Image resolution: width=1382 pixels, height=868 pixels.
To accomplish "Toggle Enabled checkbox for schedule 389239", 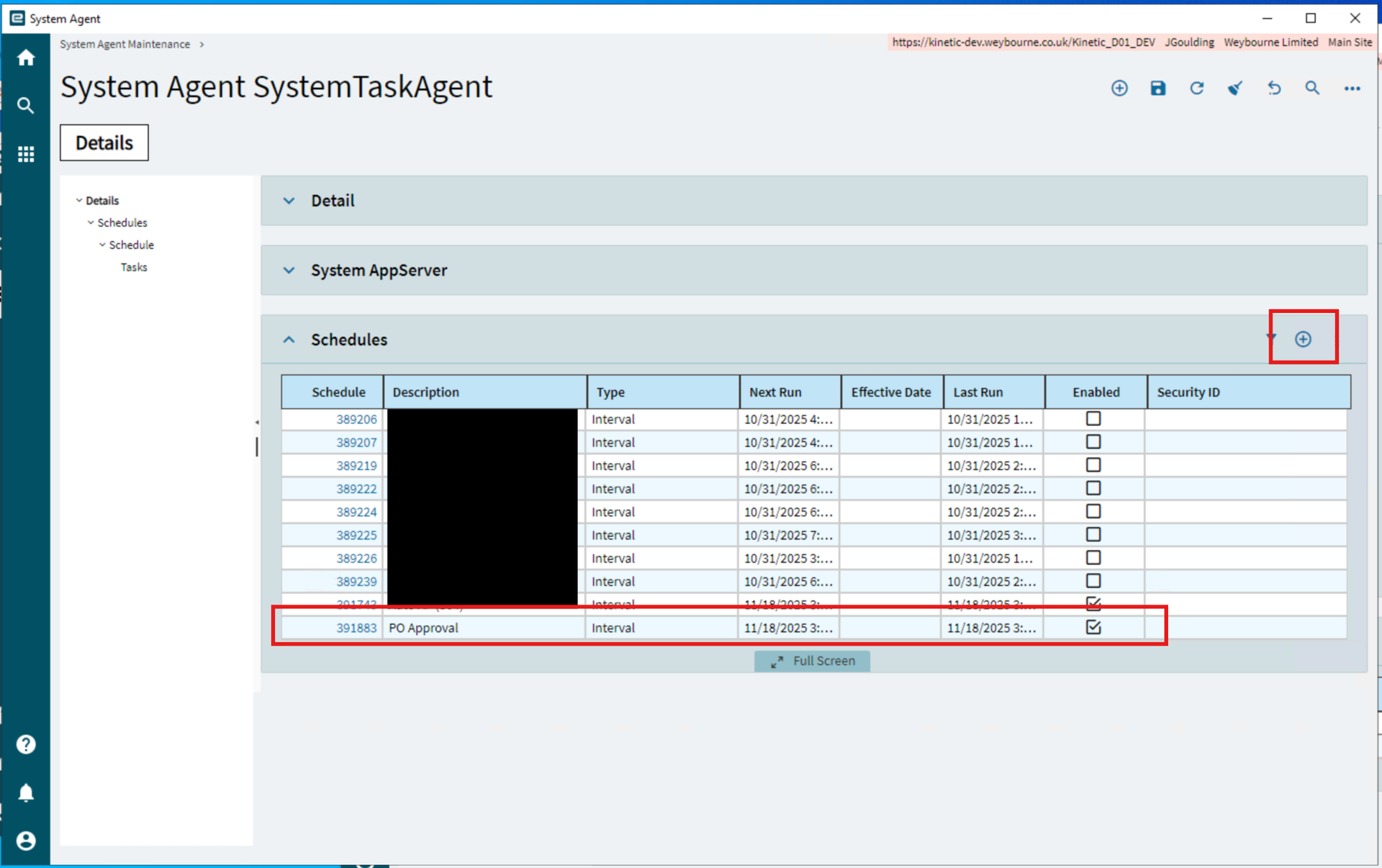I will click(1093, 580).
